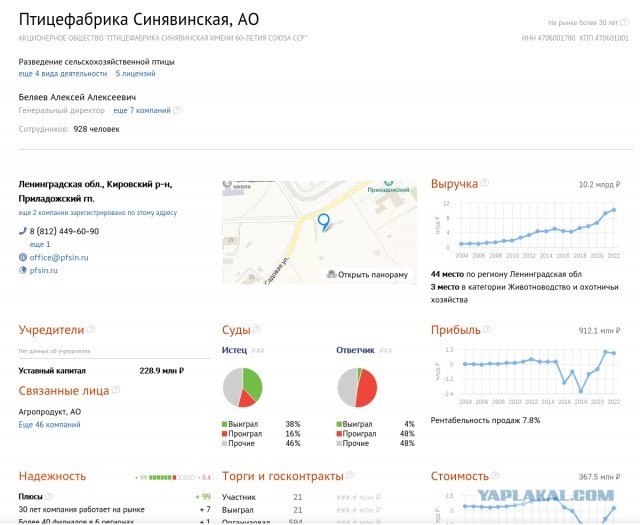Click red 'Проиграл' legend swatch under Ответчик
Viewport: 640px width, 525px height.
pos(339,434)
